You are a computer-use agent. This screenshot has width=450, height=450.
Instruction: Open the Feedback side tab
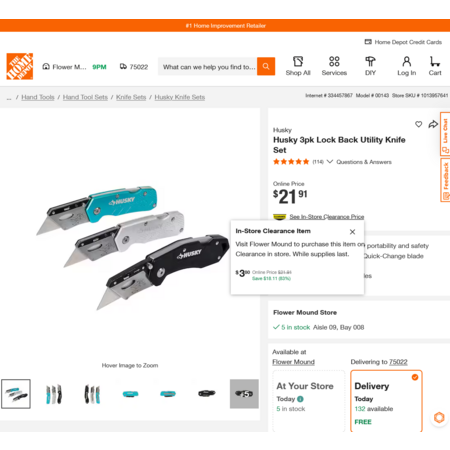[445, 180]
